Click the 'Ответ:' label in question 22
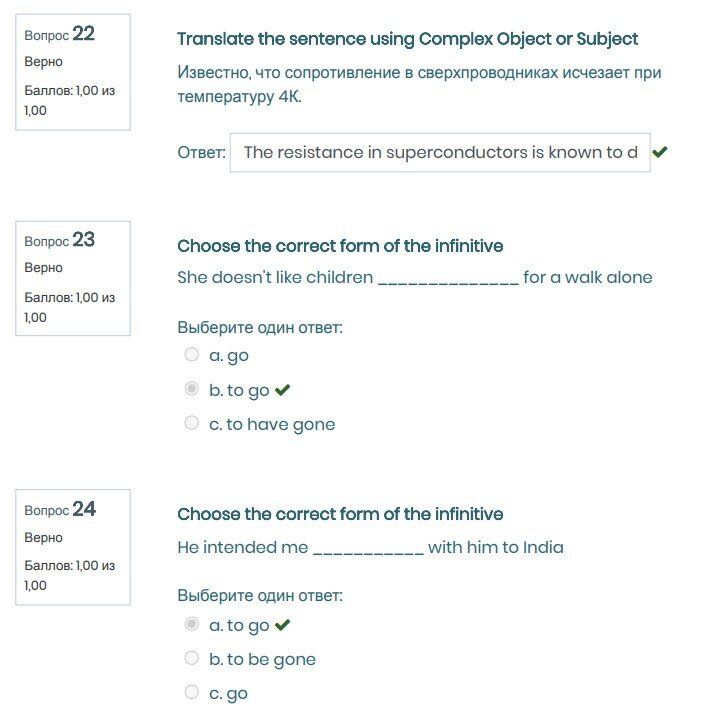 click(x=201, y=153)
